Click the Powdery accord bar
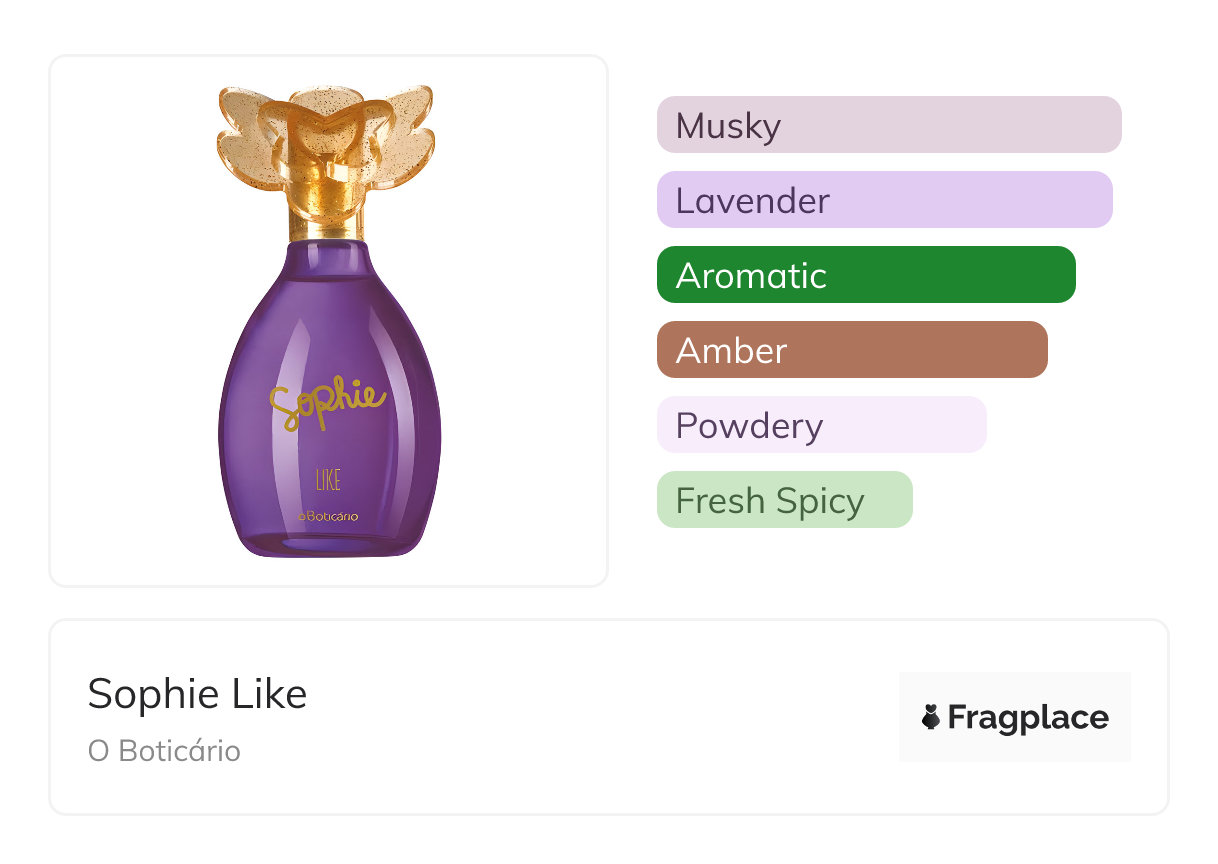Image resolution: width=1218 pixels, height=864 pixels. click(x=821, y=425)
